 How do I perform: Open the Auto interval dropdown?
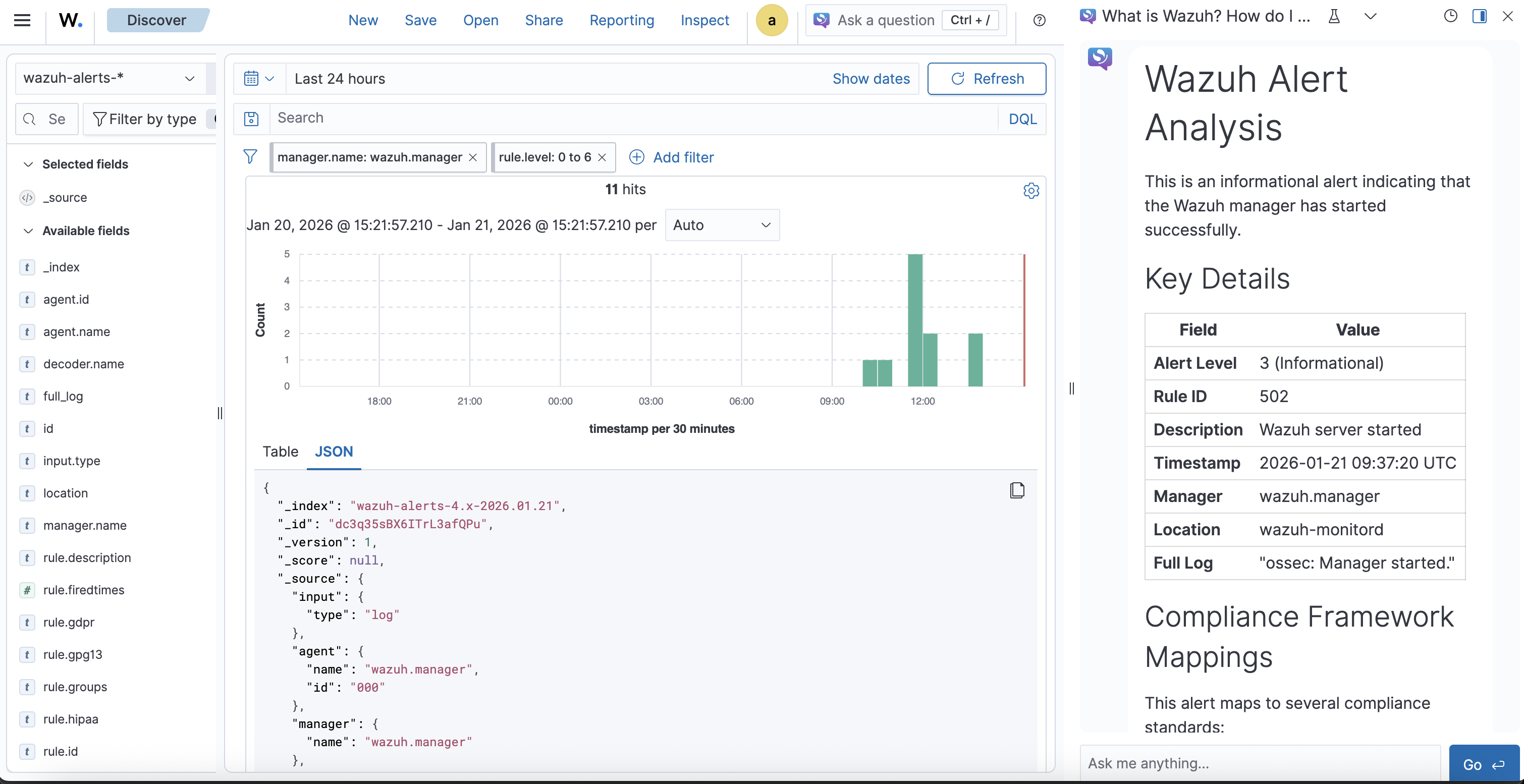722,225
